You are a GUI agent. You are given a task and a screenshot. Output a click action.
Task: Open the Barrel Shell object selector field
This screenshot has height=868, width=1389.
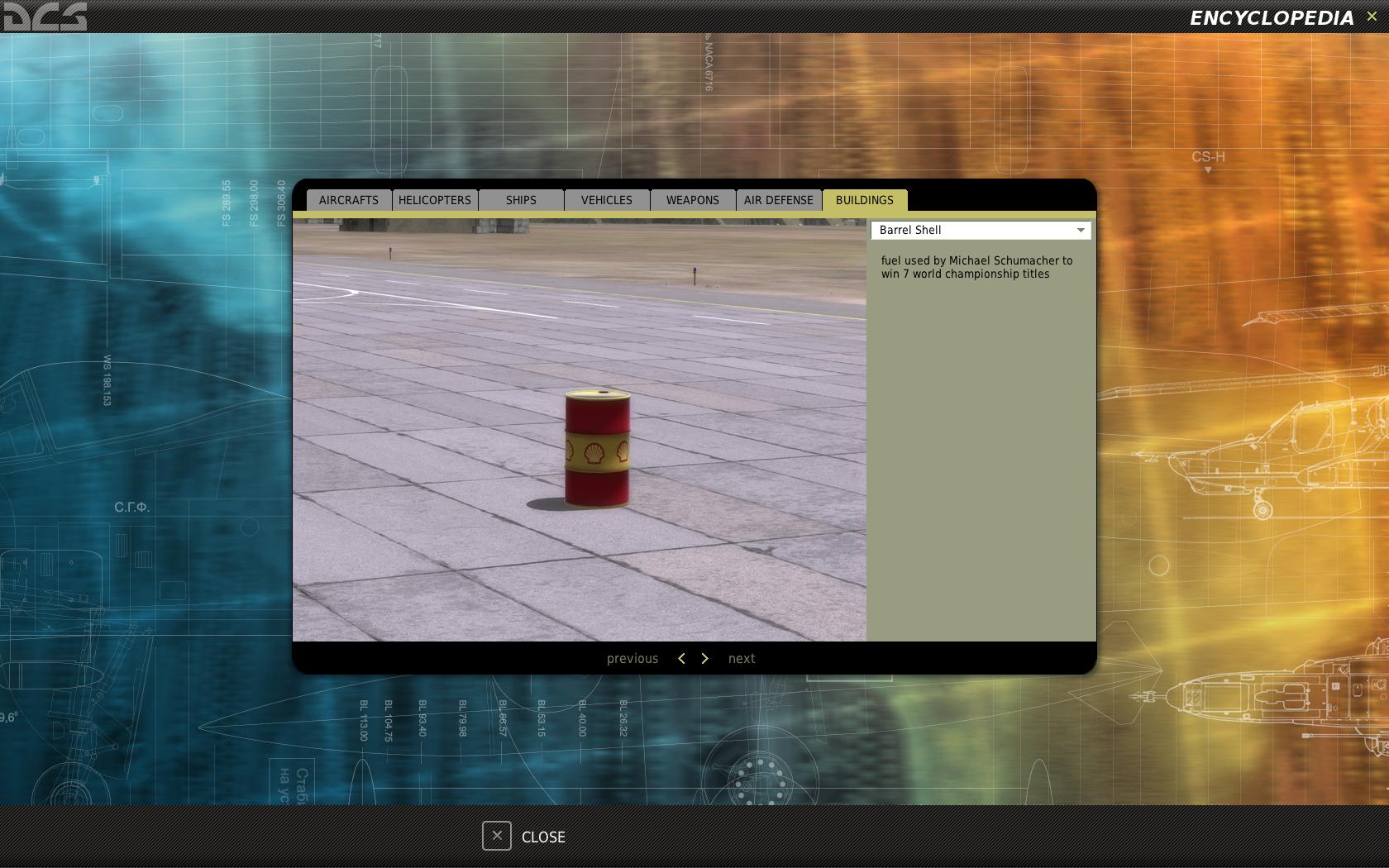(981, 230)
